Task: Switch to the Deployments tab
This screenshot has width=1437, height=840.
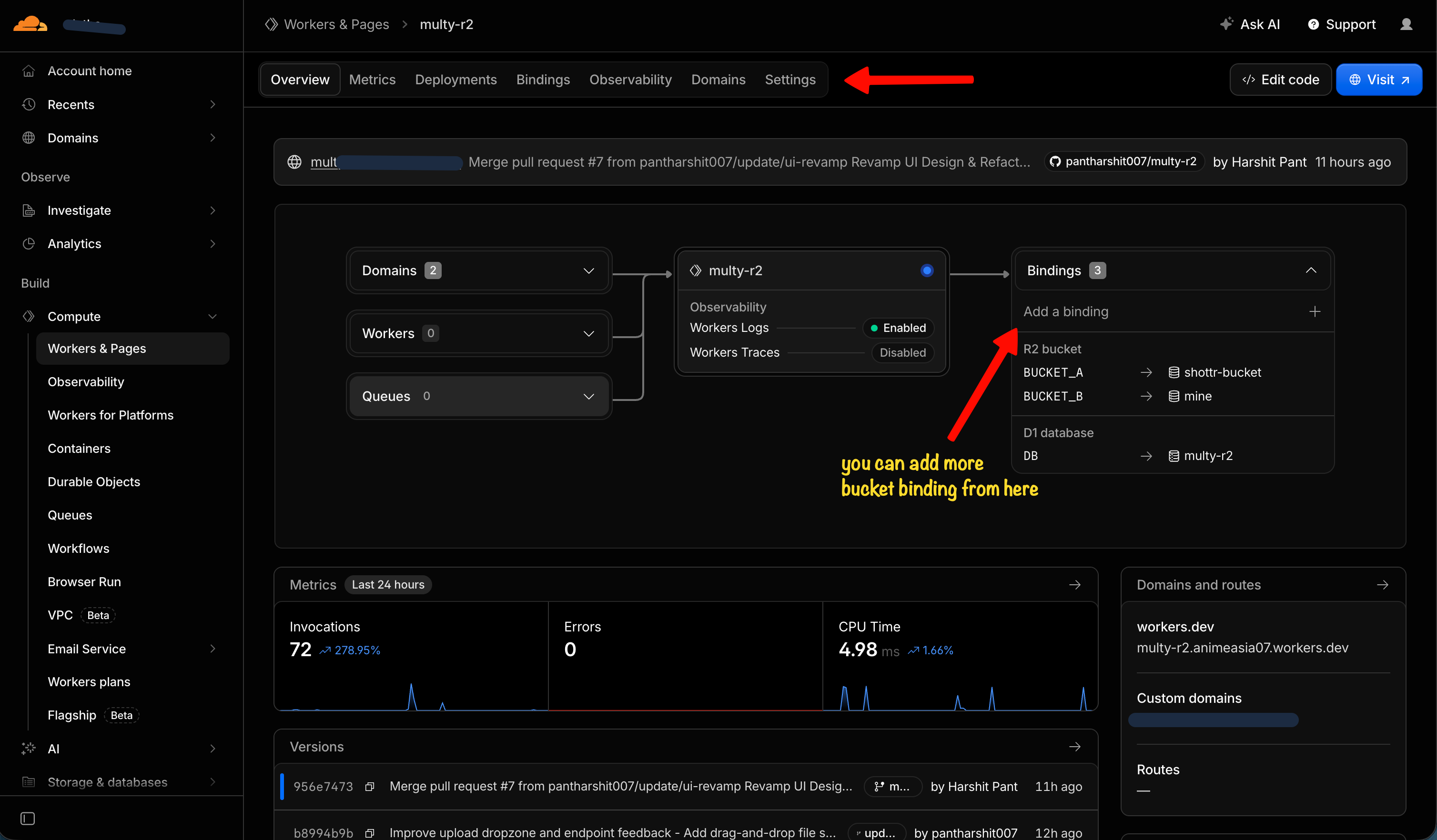Action: tap(455, 80)
